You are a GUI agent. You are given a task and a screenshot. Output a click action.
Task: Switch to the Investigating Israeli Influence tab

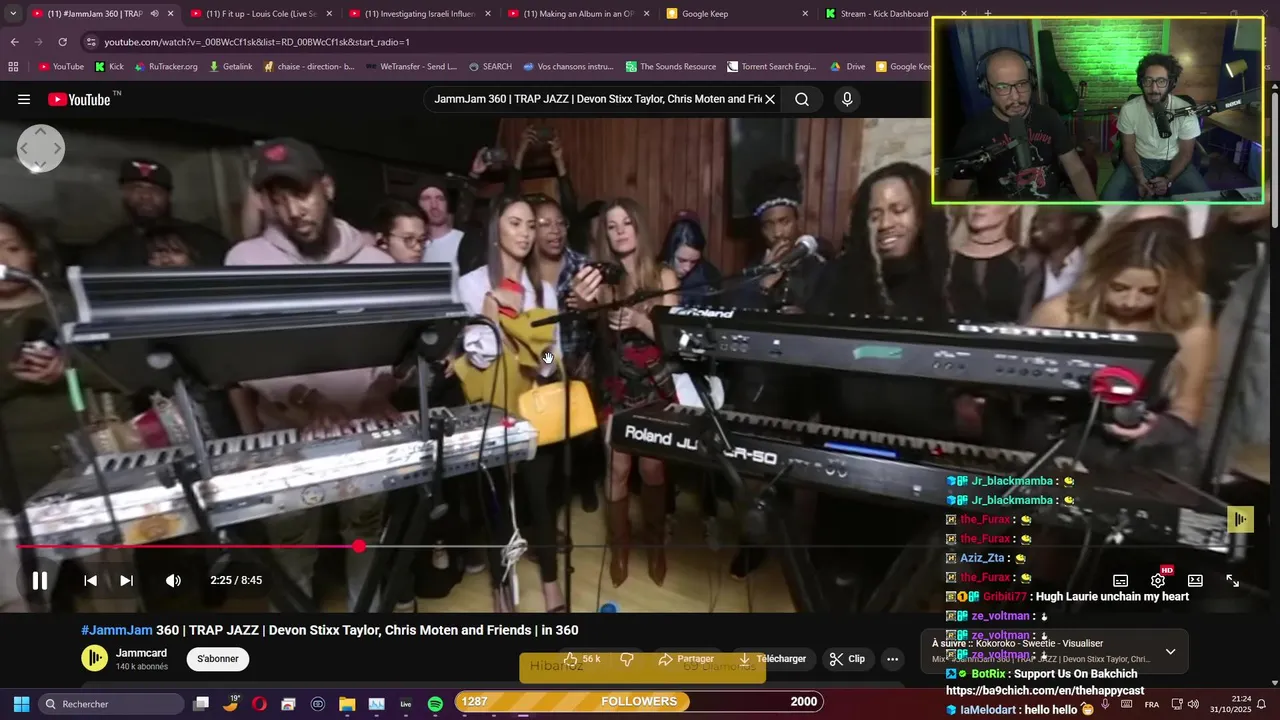pos(420,14)
